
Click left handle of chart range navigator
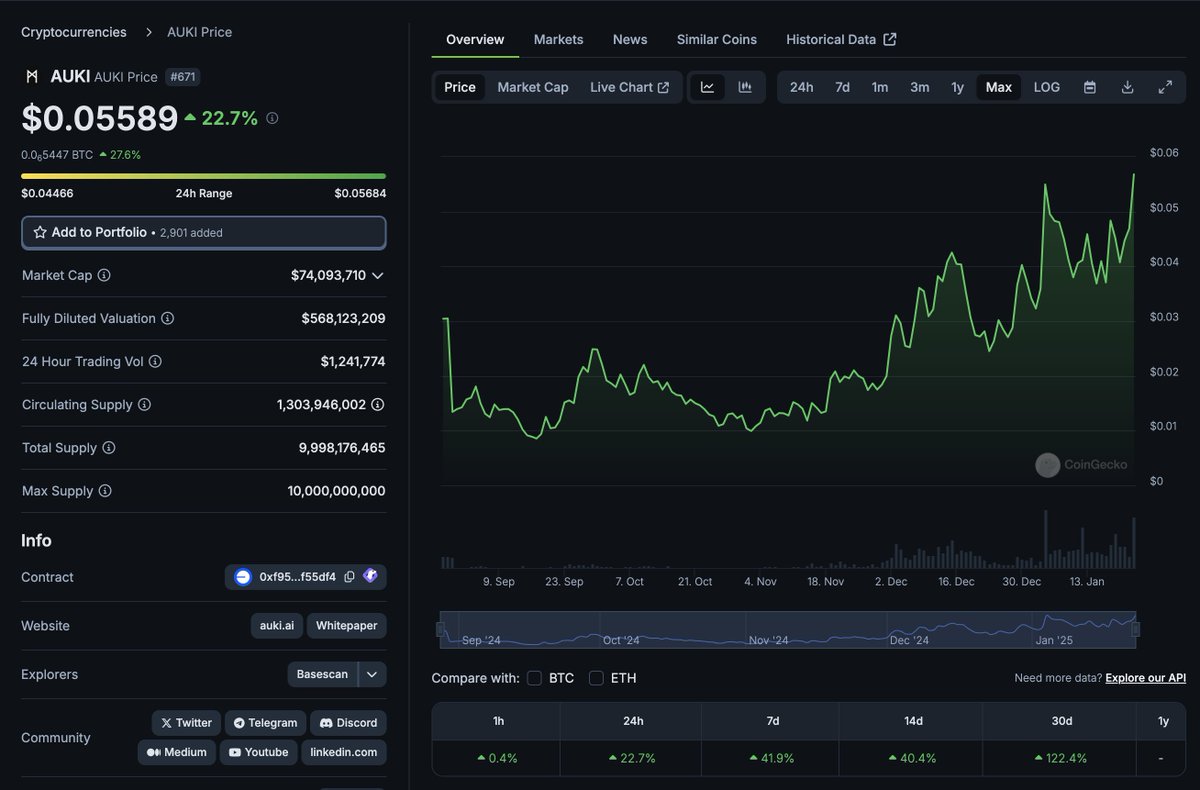[440, 629]
